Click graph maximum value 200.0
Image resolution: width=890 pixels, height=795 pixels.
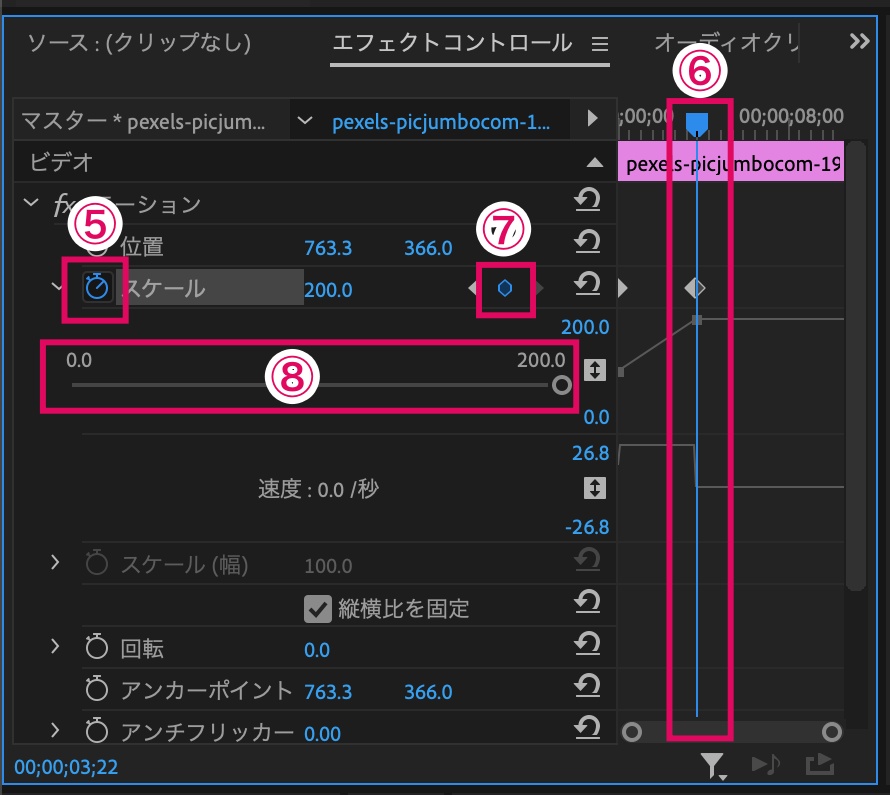click(x=585, y=327)
